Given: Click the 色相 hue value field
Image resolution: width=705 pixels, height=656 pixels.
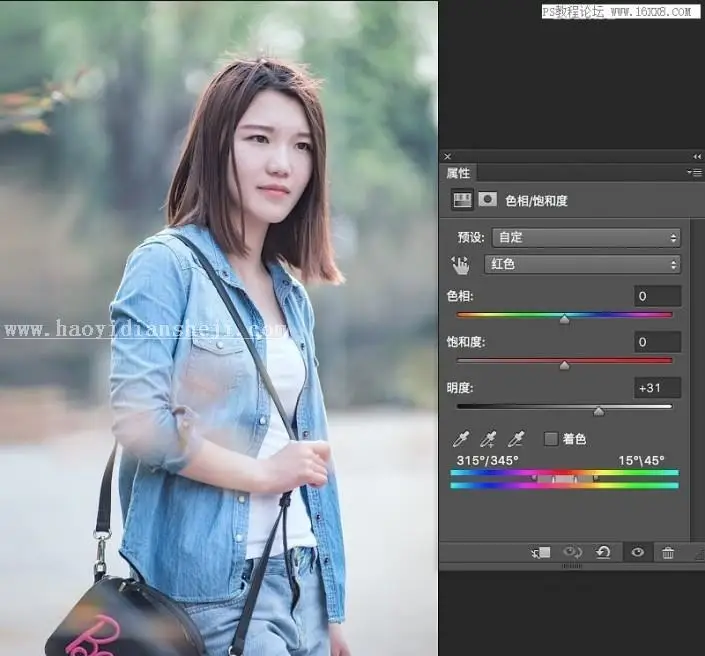Looking at the screenshot, I should [657, 296].
